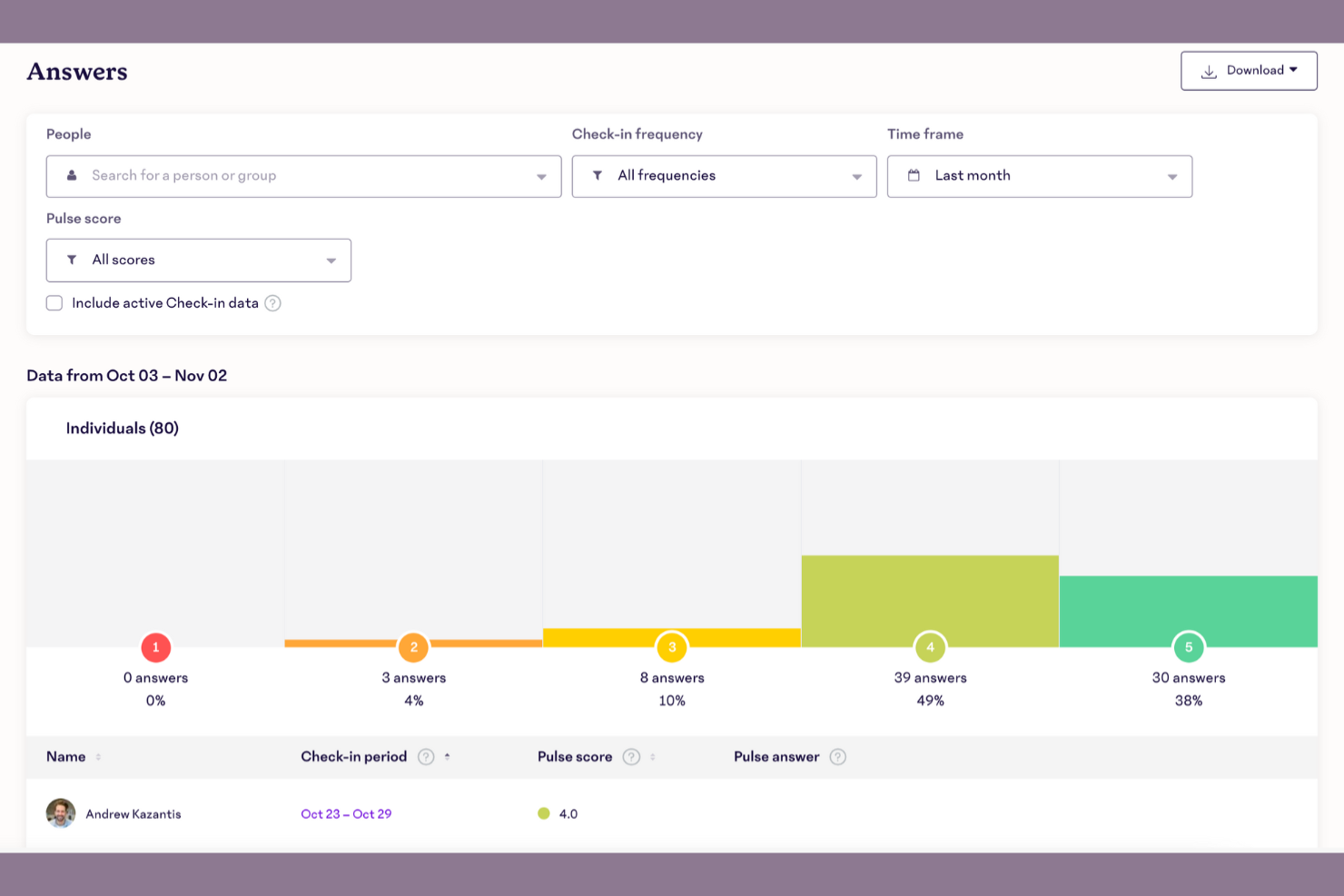The width and height of the screenshot is (1344, 896).
Task: Click the download icon beside Download button
Action: click(1208, 70)
